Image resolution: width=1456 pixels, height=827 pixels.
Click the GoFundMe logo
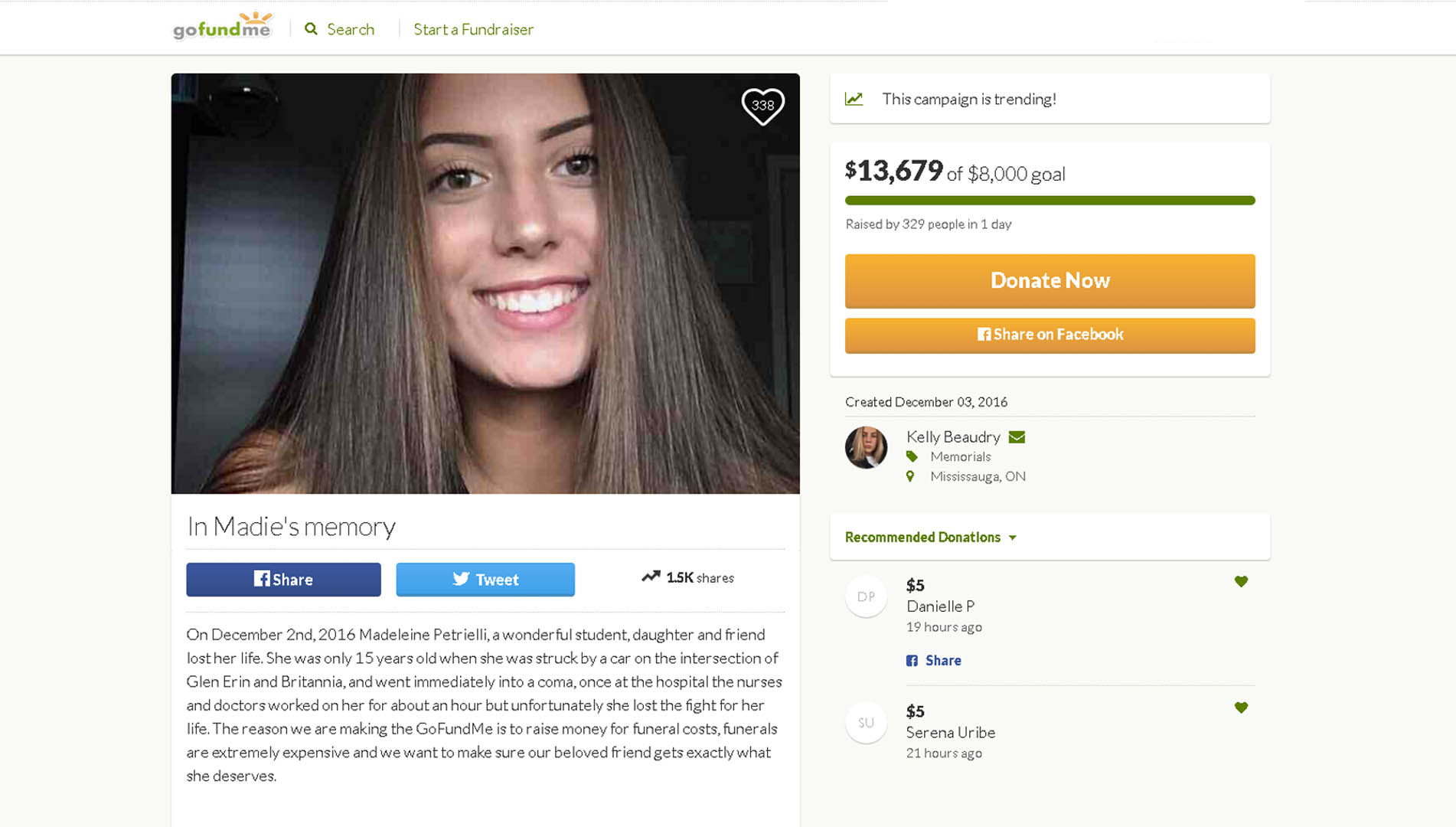(222, 28)
